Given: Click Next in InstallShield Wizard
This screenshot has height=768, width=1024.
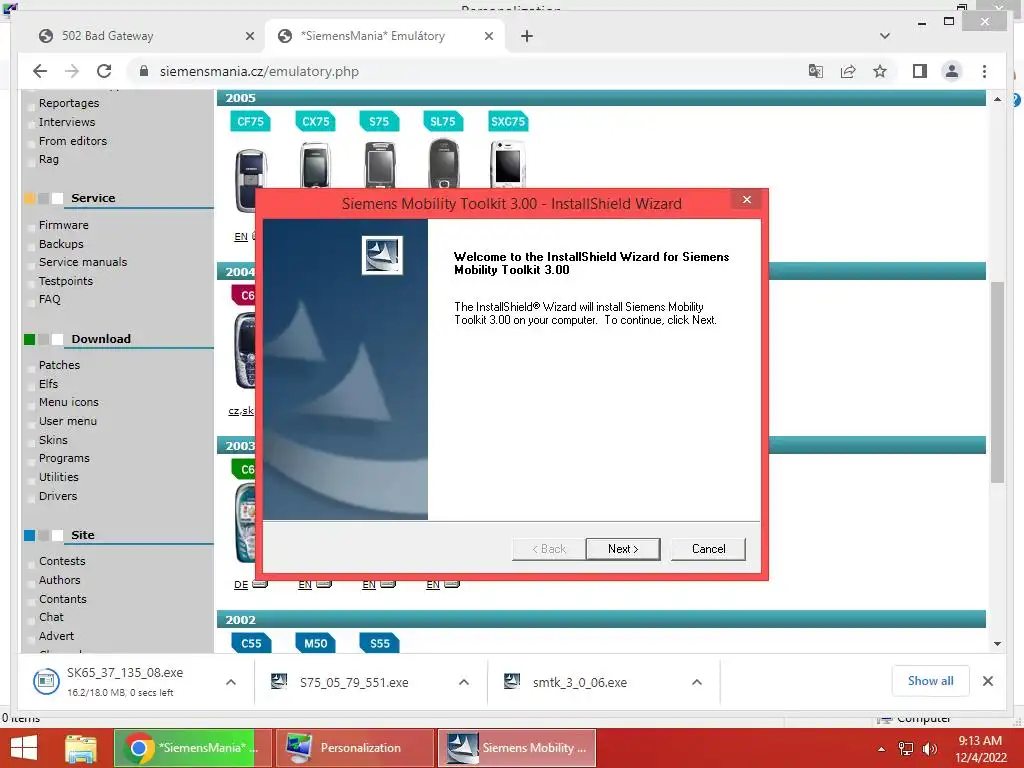Looking at the screenshot, I should click(622, 549).
